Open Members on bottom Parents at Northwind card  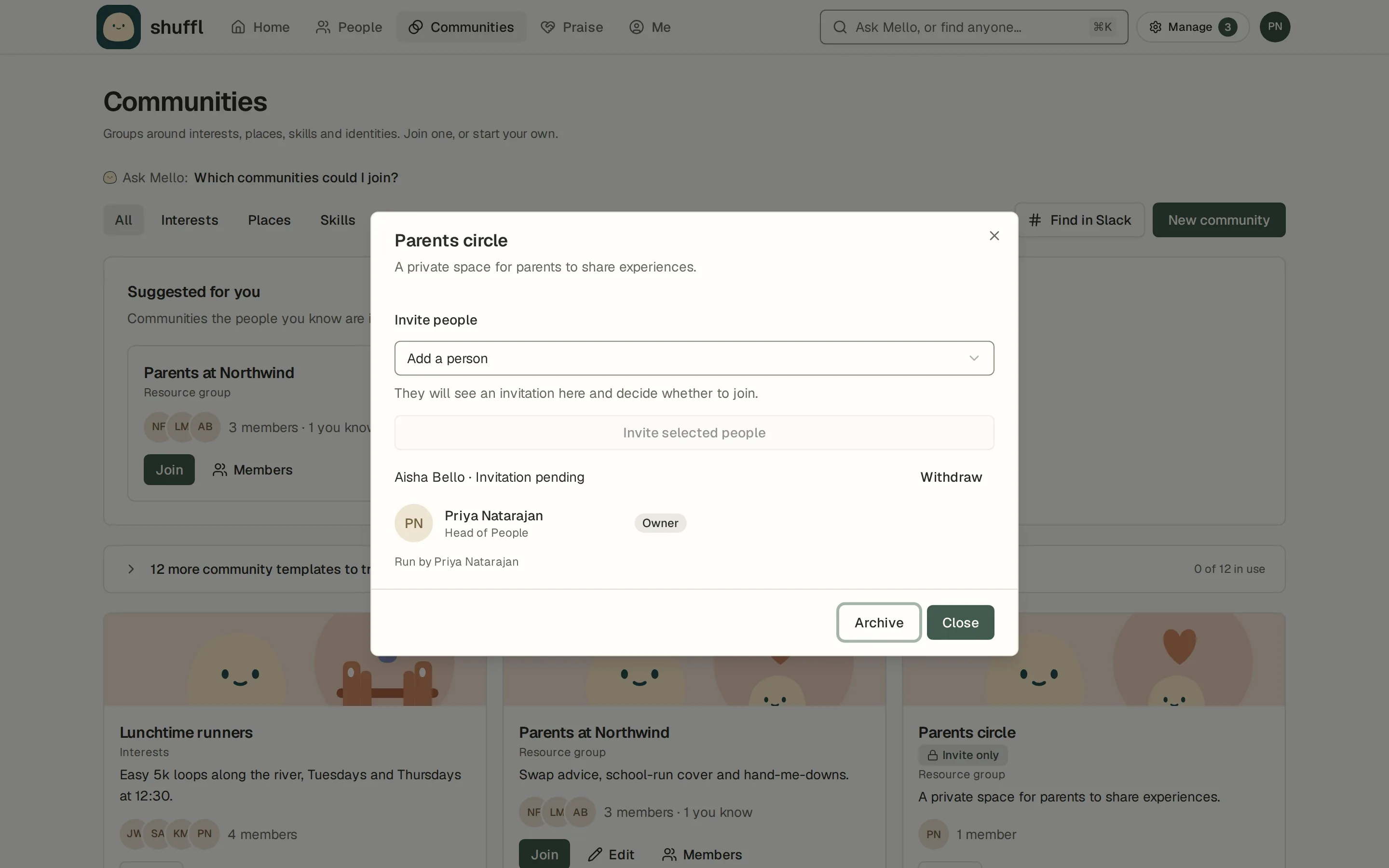point(702,854)
